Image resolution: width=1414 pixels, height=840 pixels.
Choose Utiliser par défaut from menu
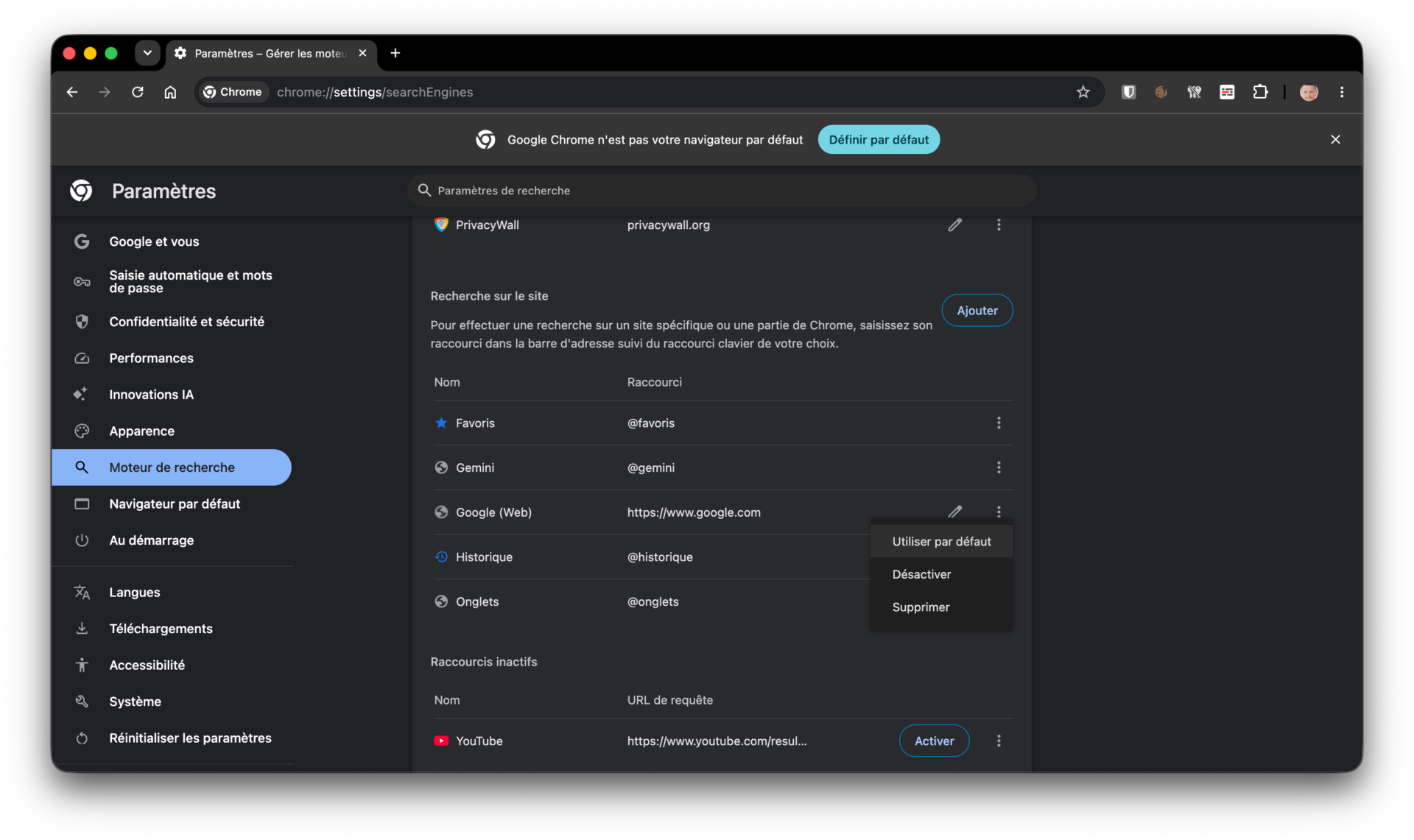[941, 541]
